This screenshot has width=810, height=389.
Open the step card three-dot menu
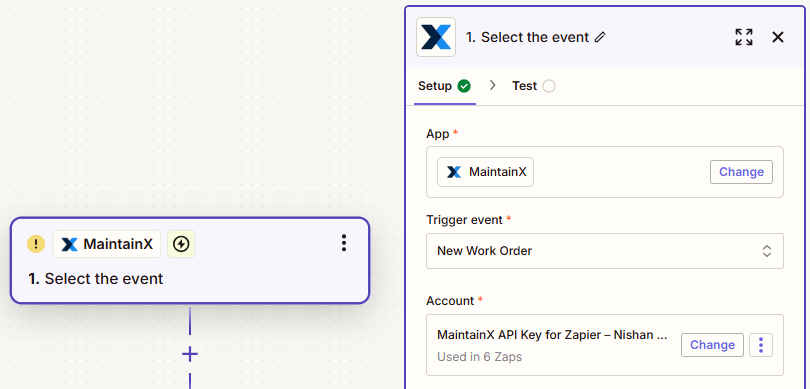[344, 243]
